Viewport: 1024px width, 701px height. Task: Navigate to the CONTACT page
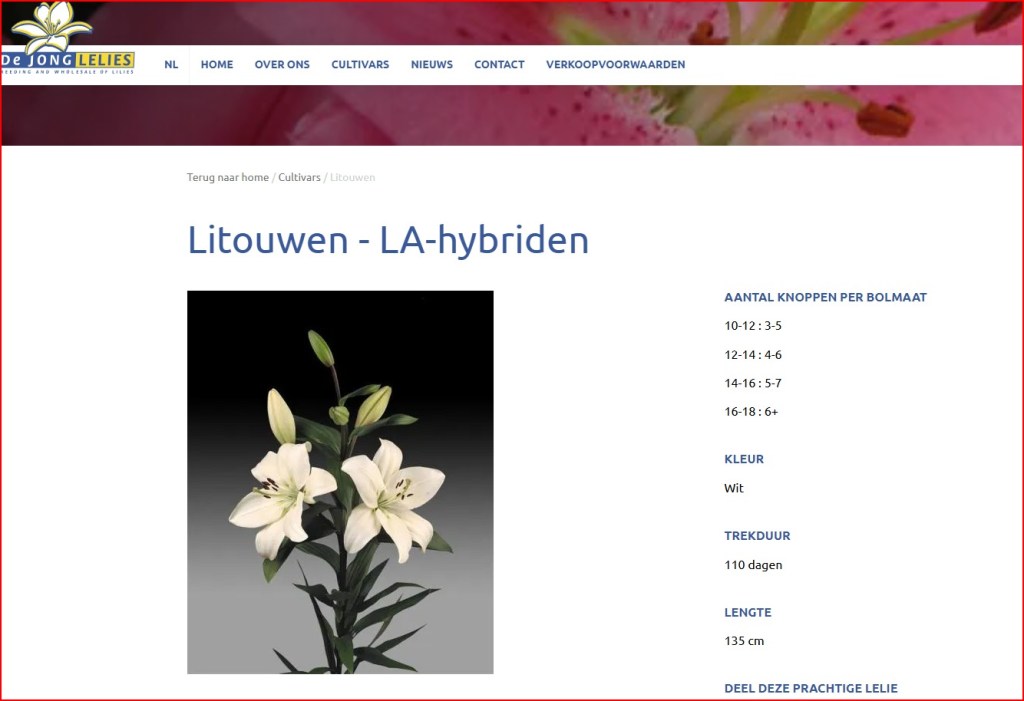coord(499,64)
